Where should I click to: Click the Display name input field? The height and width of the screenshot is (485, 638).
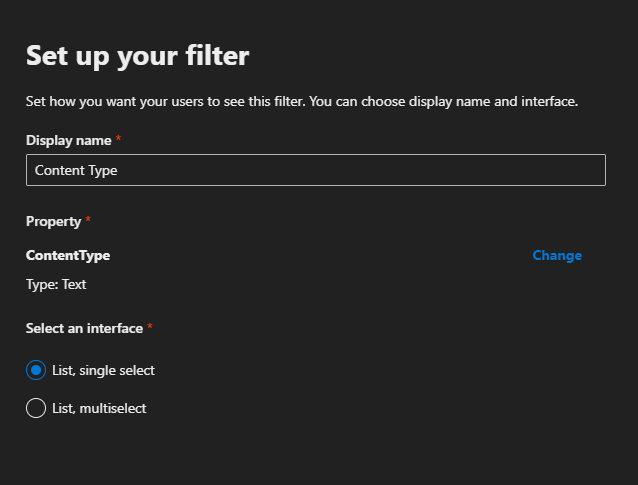315,170
